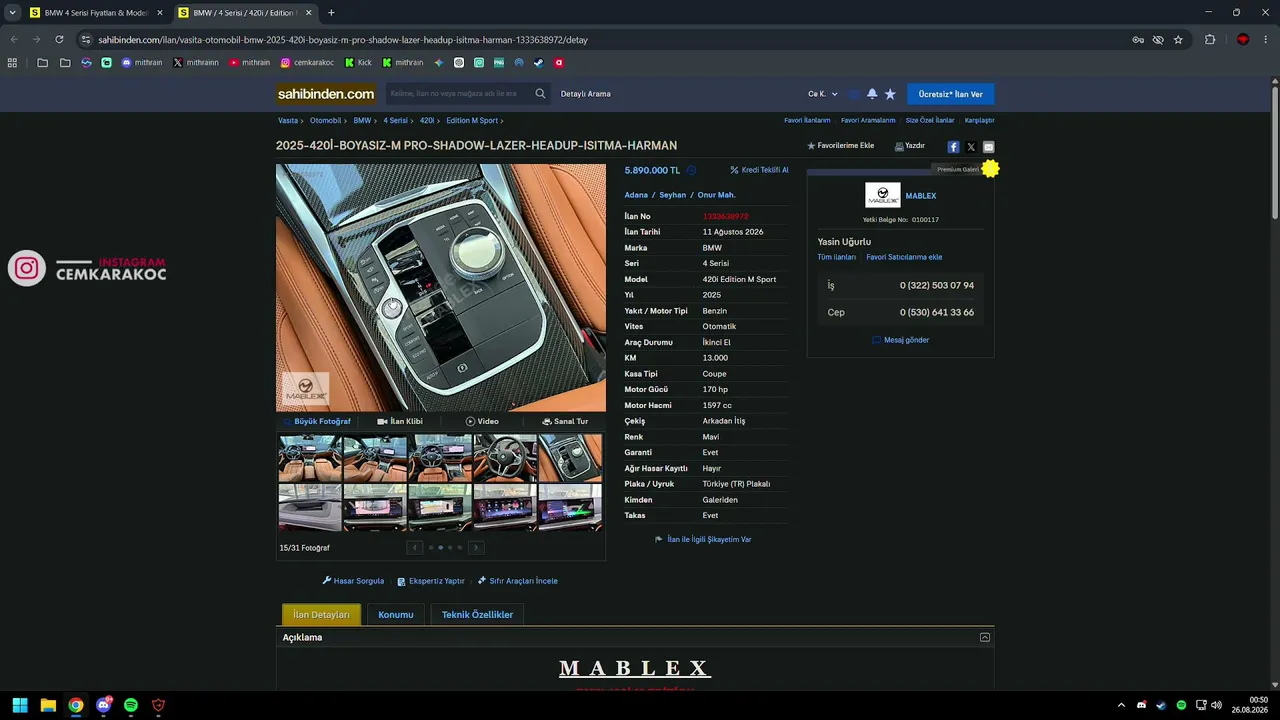The width and height of the screenshot is (1280, 720).
Task: Share listing on Facebook
Action: point(953,147)
